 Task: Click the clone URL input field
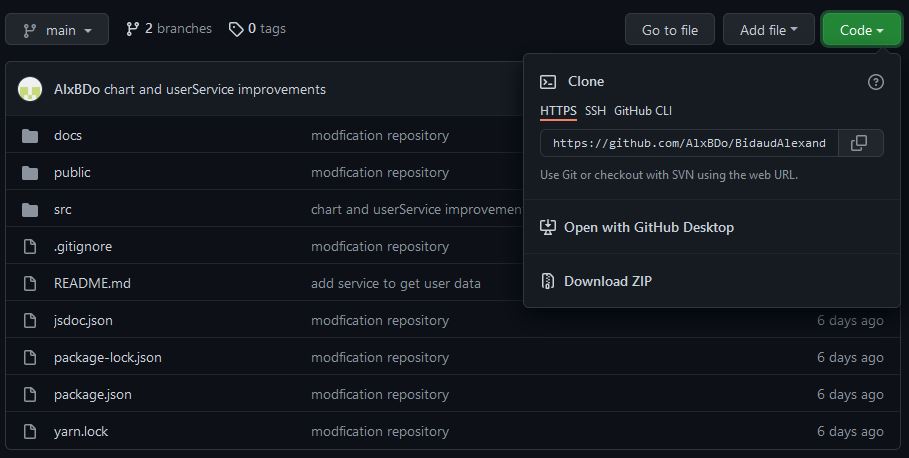689,143
